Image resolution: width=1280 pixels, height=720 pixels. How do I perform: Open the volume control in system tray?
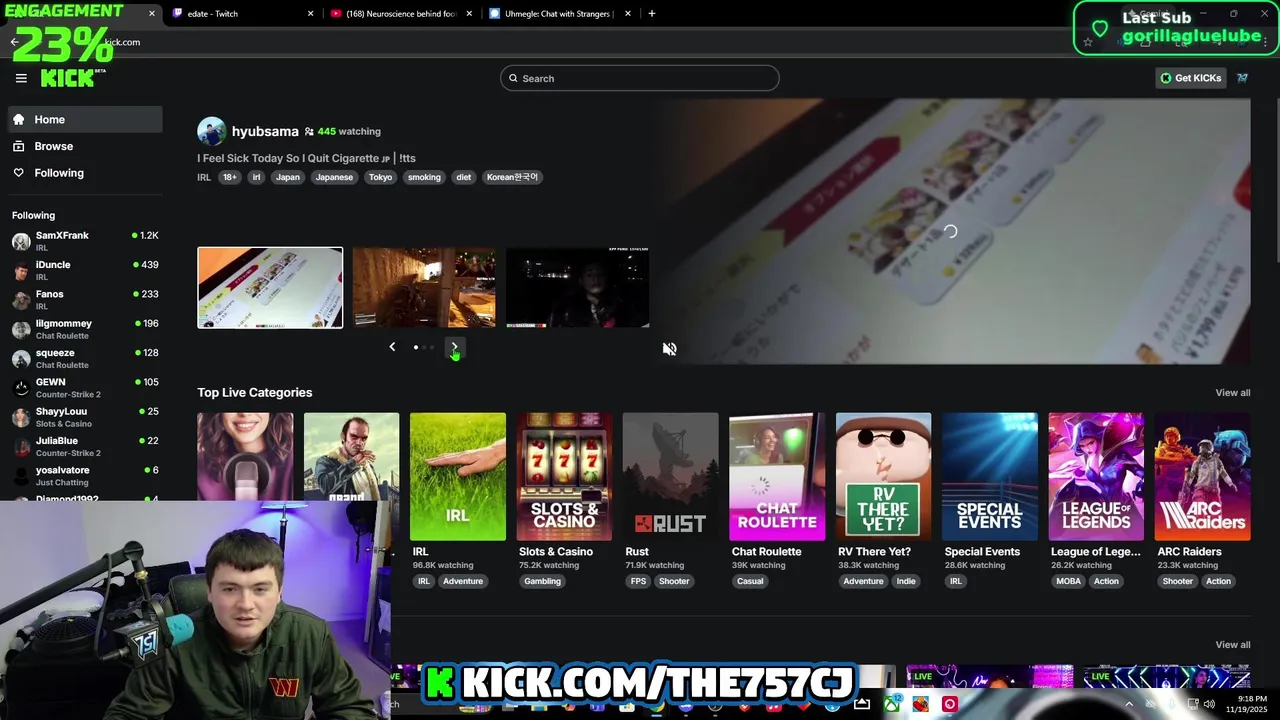pyautogui.click(x=1209, y=704)
